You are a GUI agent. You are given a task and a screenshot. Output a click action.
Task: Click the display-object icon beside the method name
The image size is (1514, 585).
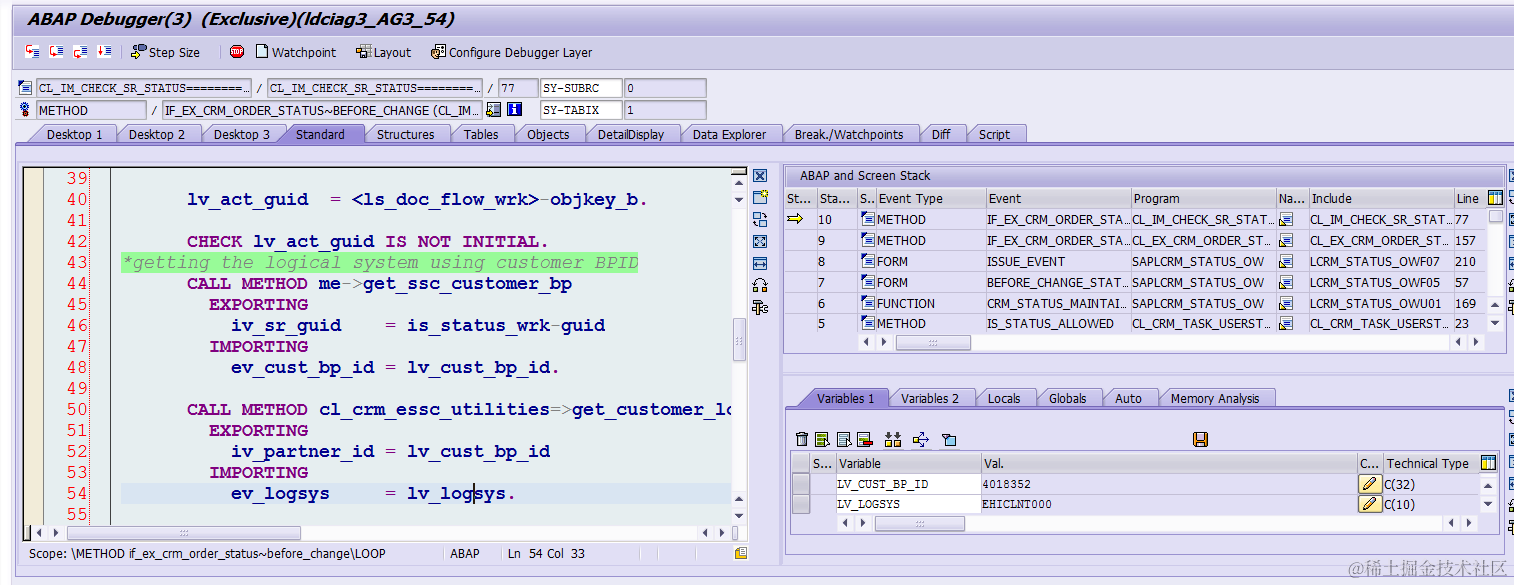494,110
